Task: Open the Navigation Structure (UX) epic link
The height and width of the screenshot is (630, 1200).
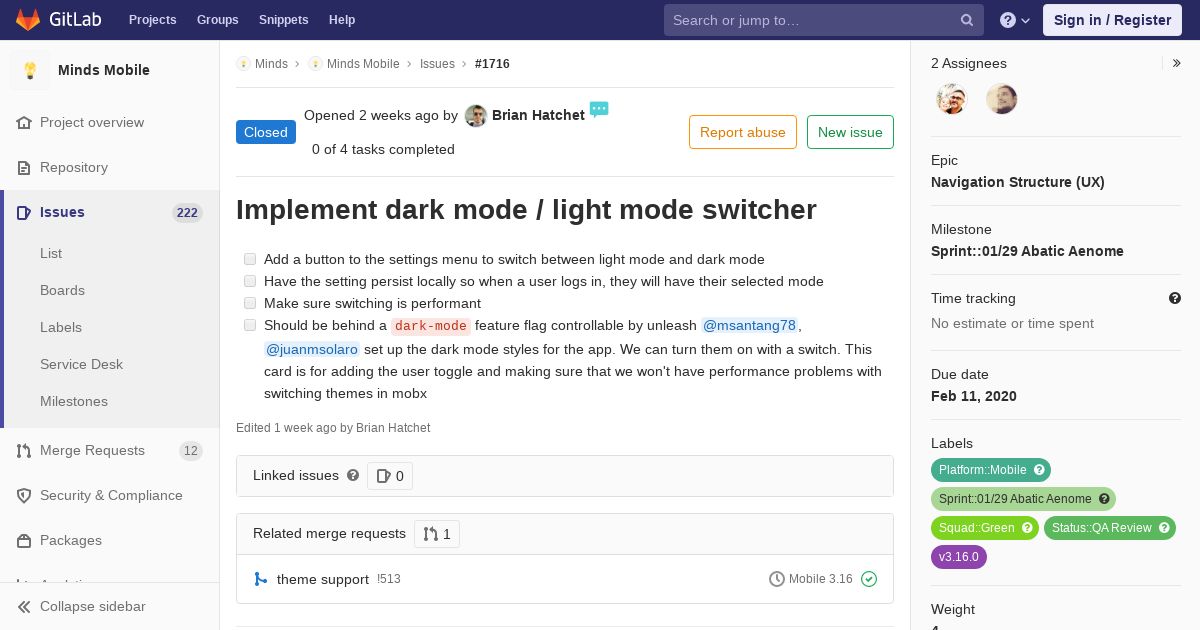Action: pyautogui.click(x=1018, y=182)
